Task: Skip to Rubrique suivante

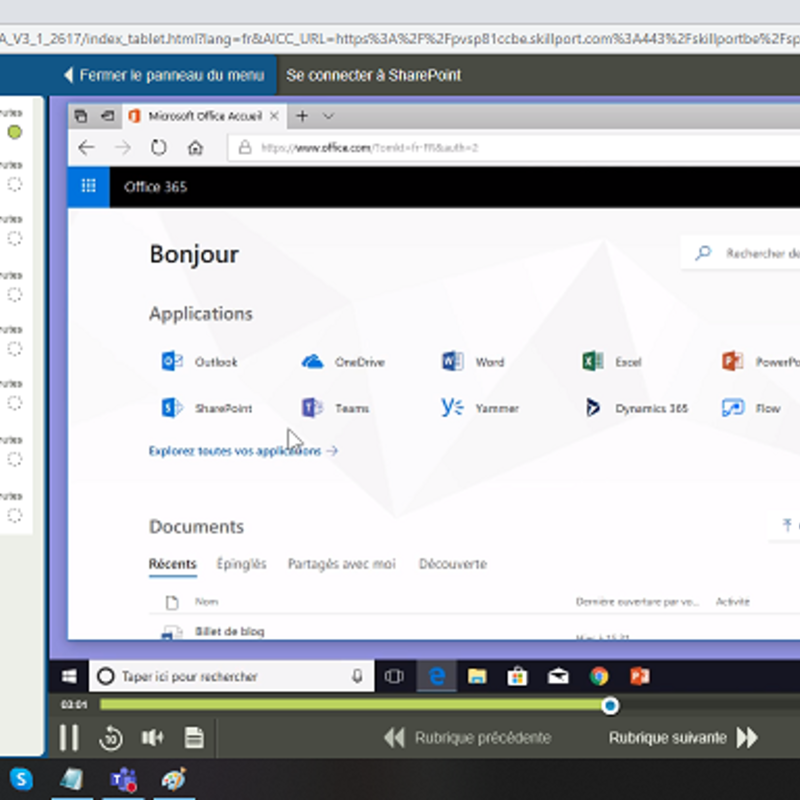Action: (684, 738)
